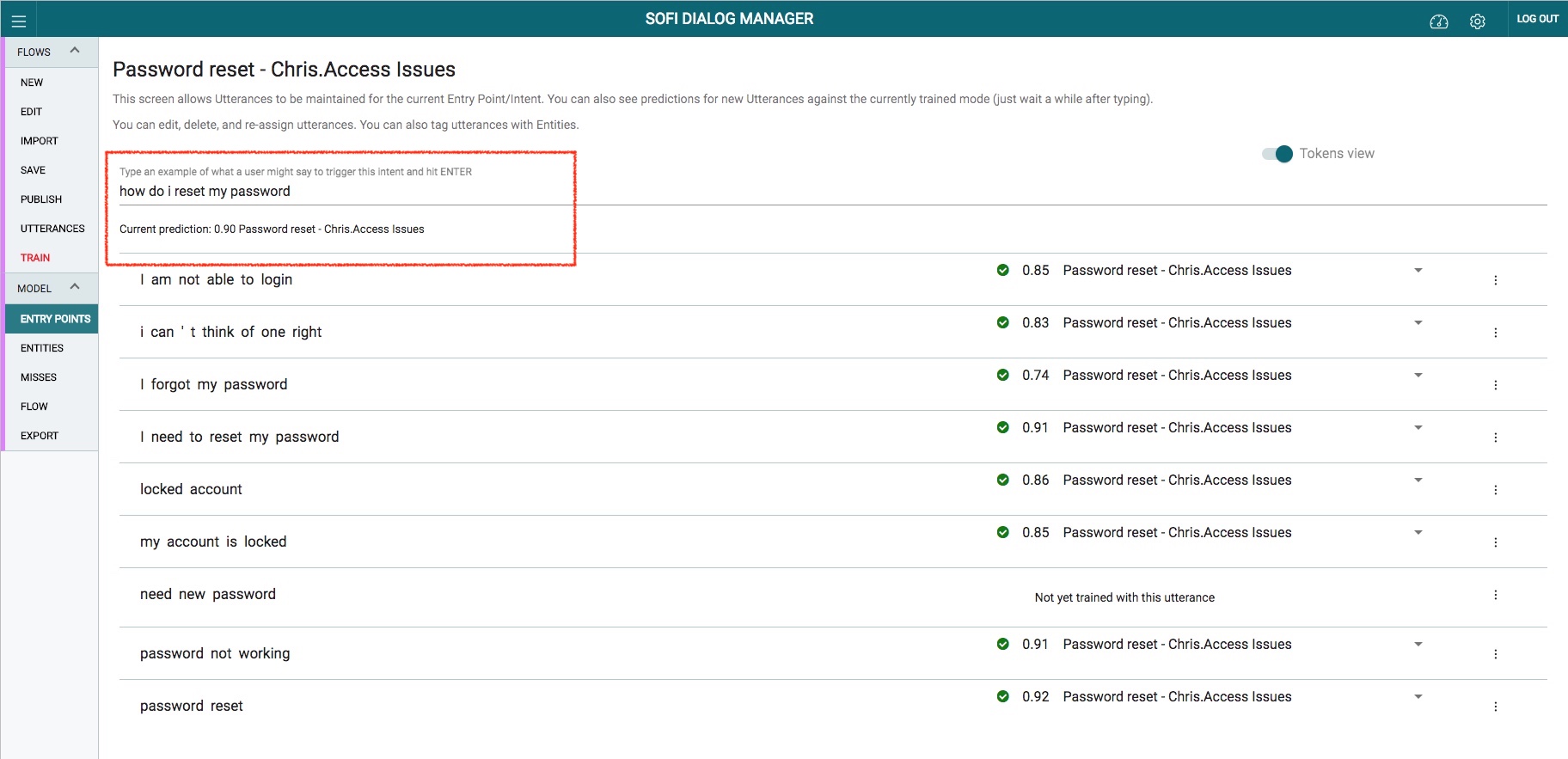Open UTTERANCES in the sidebar
Viewport: 1568px width, 759px height.
52,229
